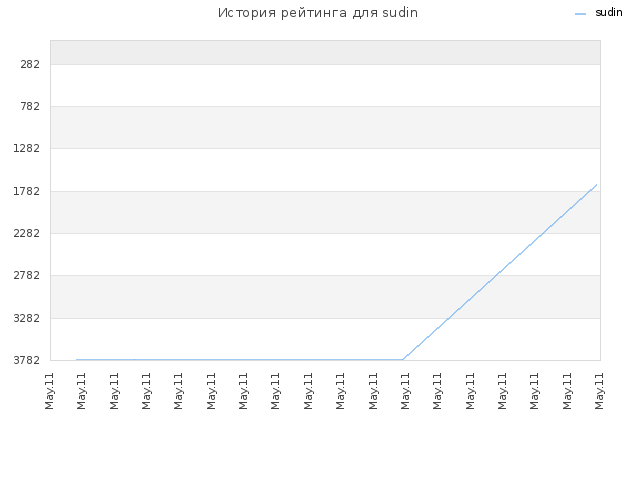Screen dimensions: 640x480
Task: Click the end point of the rating line
Action: pos(596,185)
